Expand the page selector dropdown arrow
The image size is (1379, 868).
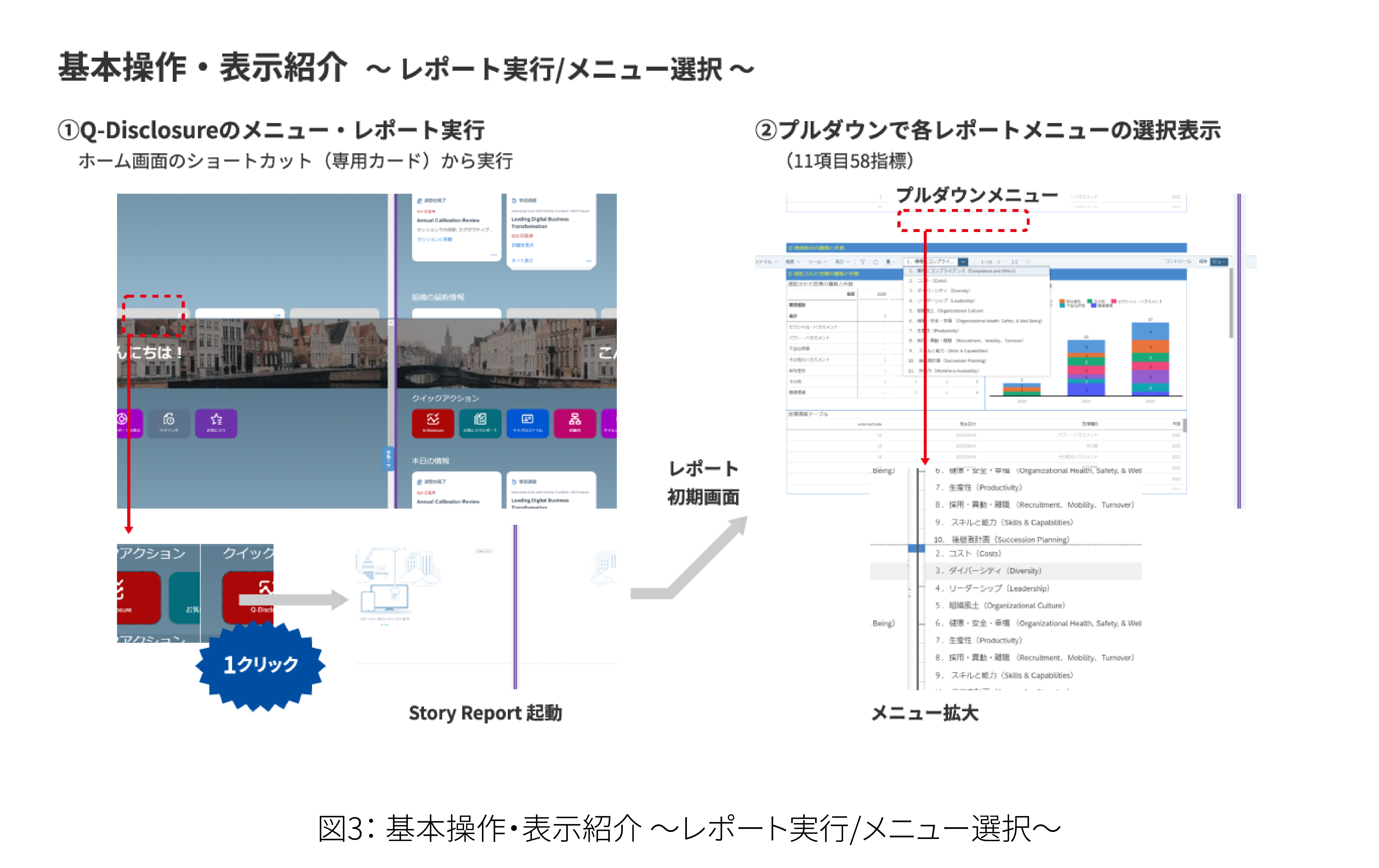[963, 262]
